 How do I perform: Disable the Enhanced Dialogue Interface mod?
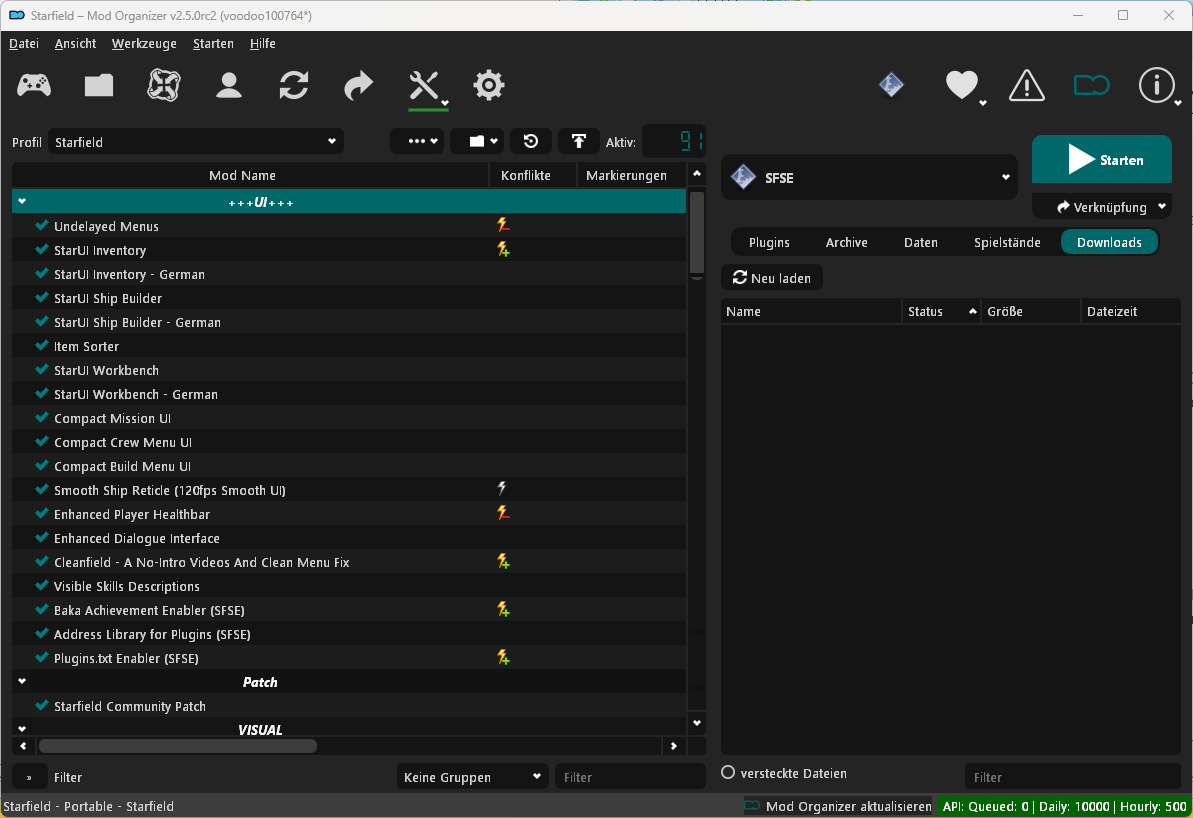(42, 537)
